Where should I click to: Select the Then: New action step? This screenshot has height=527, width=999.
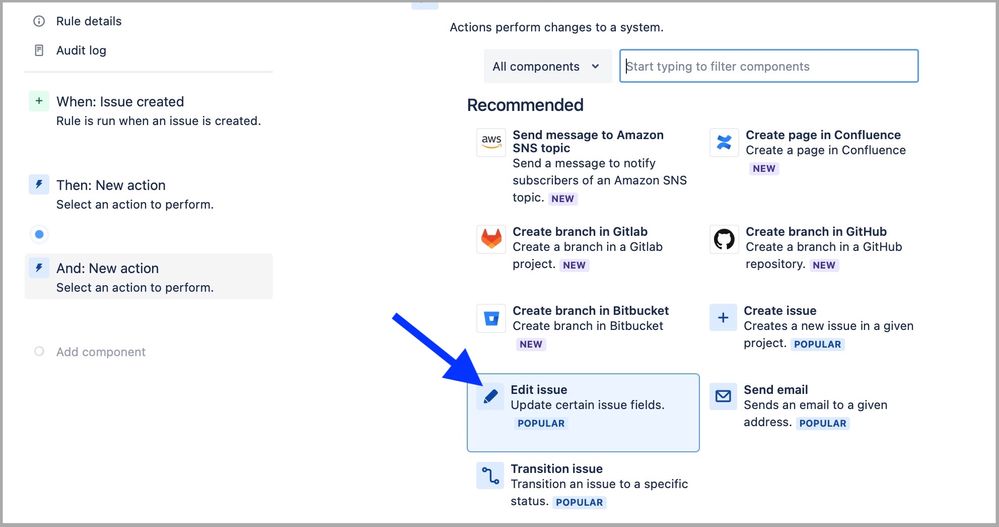[111, 185]
